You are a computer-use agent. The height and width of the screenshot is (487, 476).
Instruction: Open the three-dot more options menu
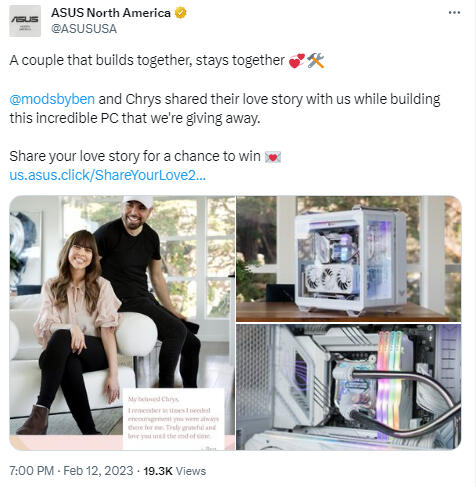pyautogui.click(x=454, y=13)
